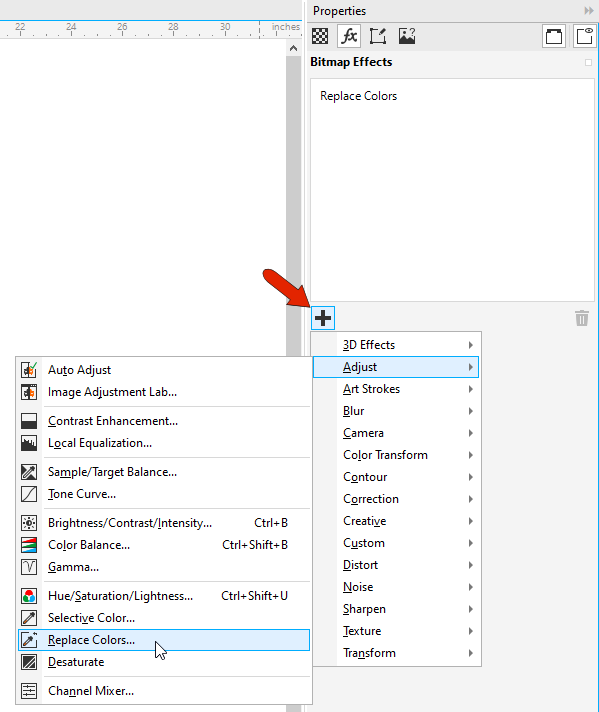599x712 pixels.
Task: Click the trash delete effect icon
Action: click(582, 318)
